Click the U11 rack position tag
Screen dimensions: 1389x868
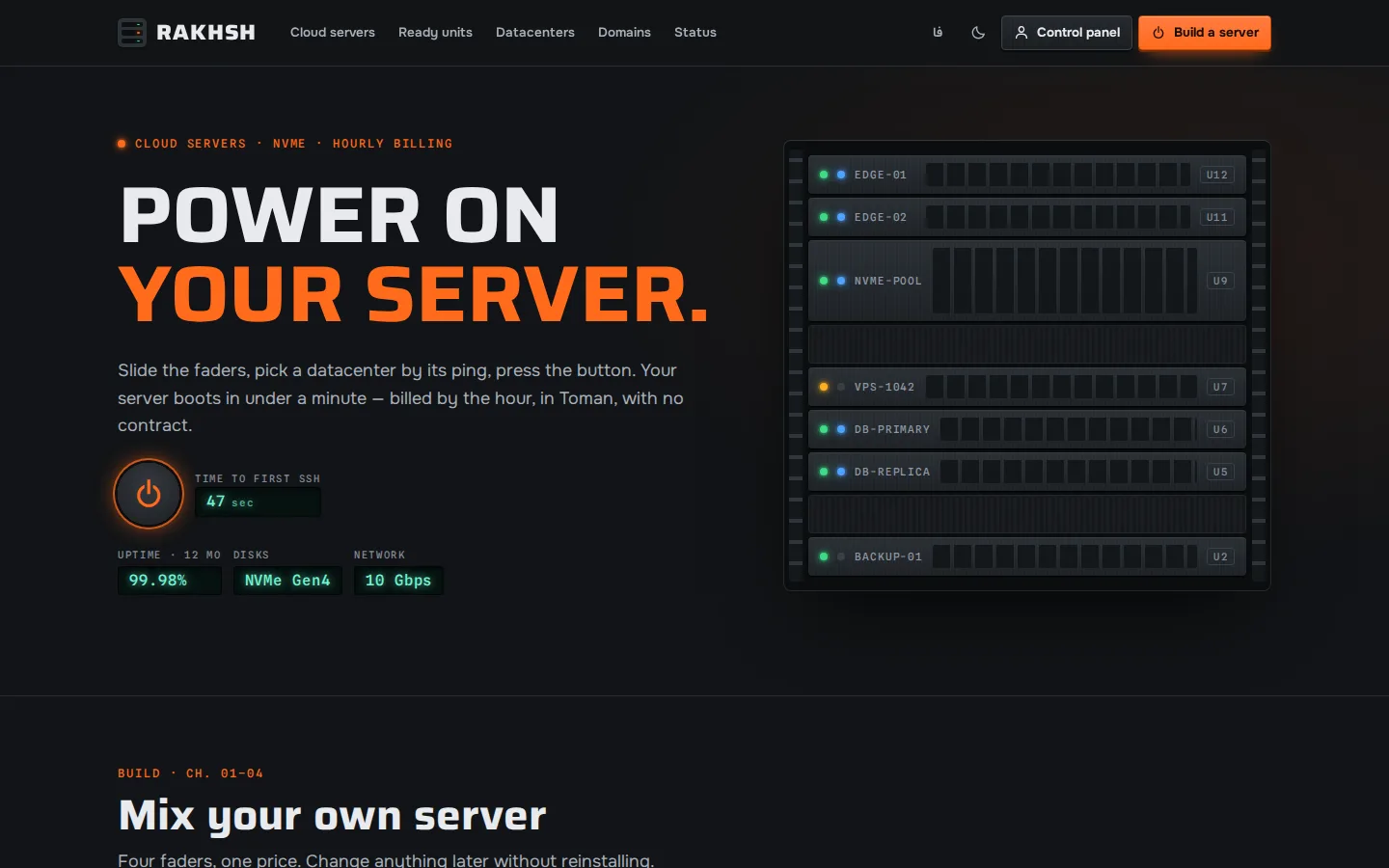pyautogui.click(x=1217, y=217)
